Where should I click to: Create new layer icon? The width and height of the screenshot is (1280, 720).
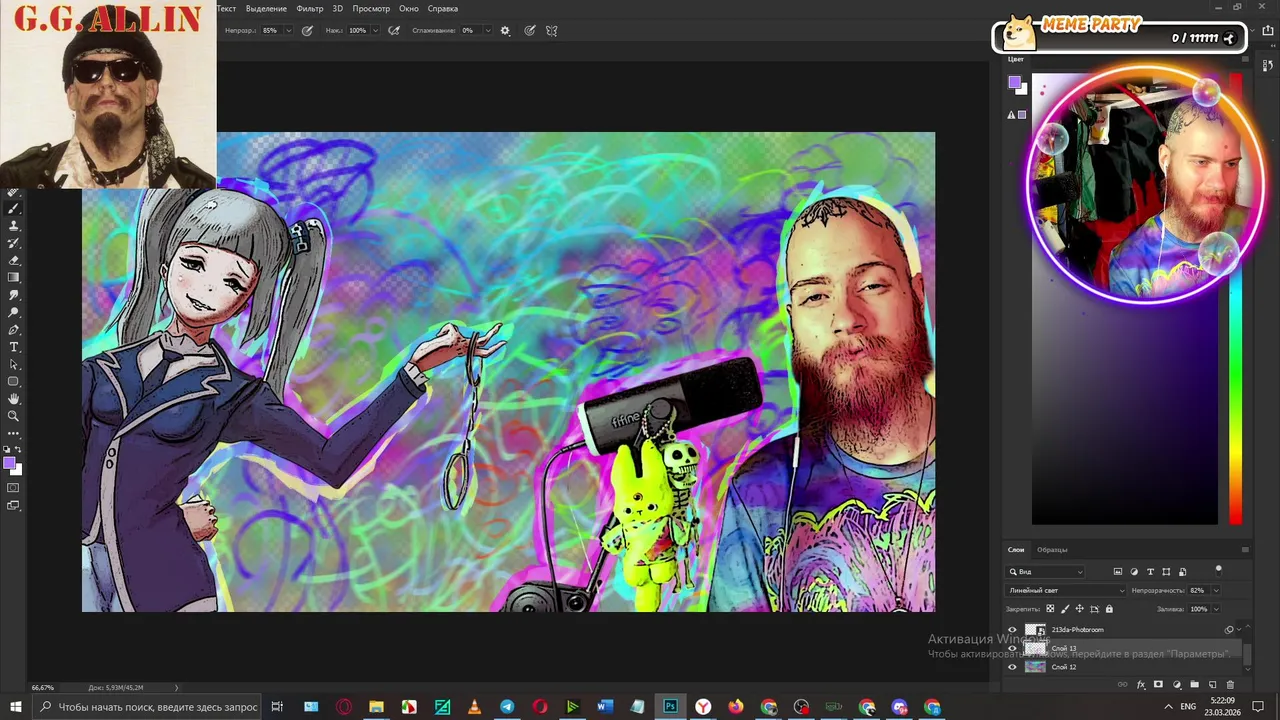tap(1212, 685)
